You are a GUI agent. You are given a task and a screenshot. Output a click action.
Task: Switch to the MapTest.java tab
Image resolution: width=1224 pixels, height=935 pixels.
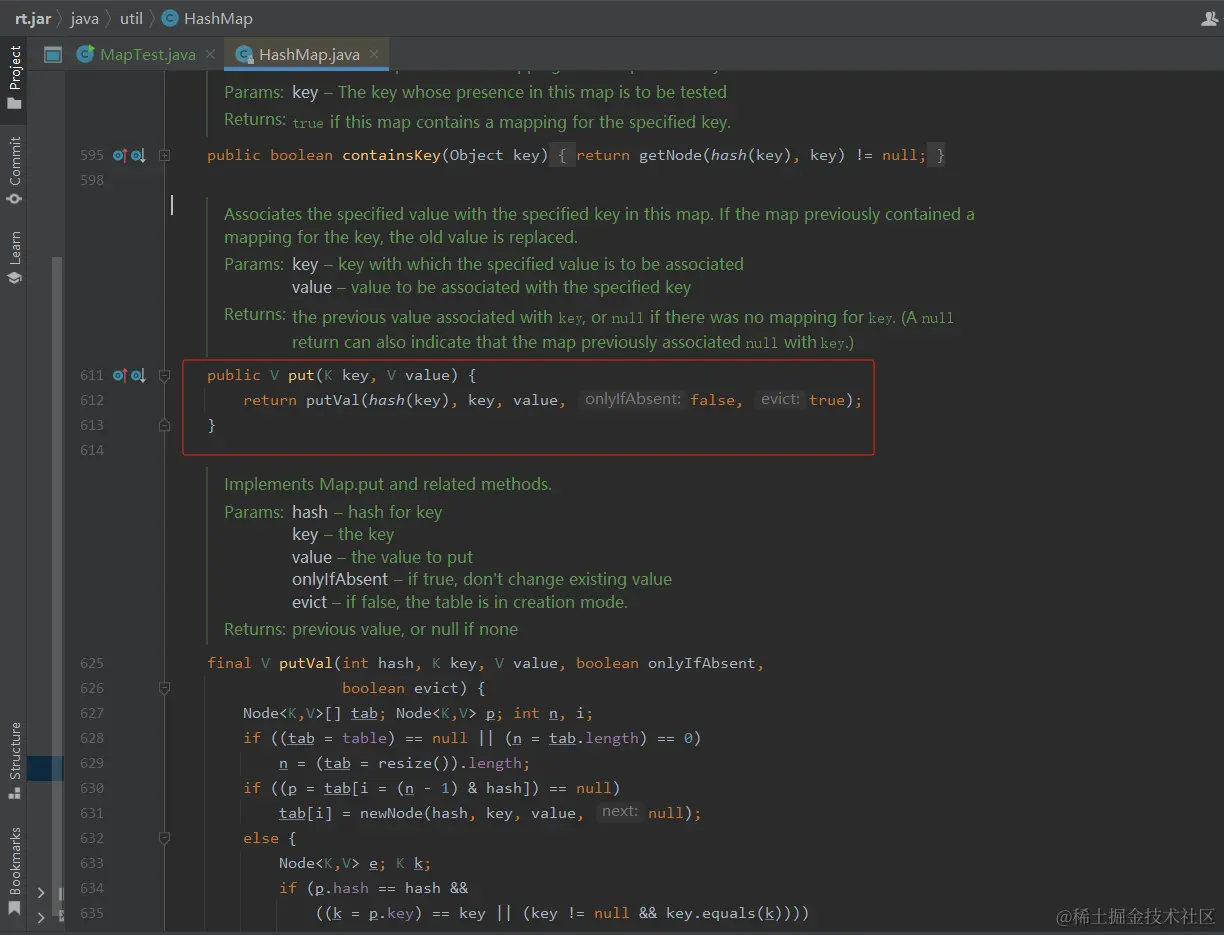coord(147,54)
